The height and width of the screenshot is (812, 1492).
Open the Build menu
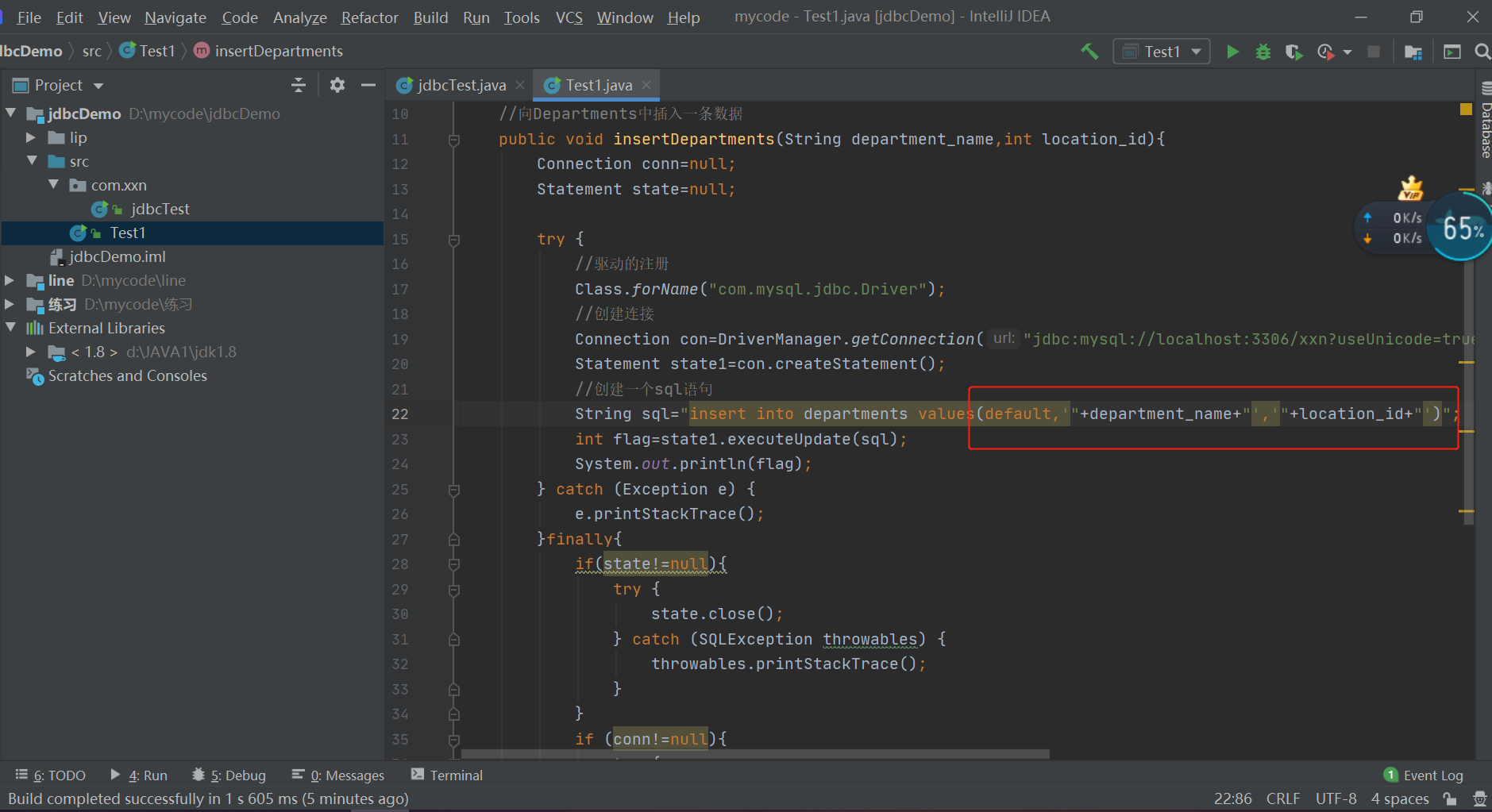[x=430, y=17]
